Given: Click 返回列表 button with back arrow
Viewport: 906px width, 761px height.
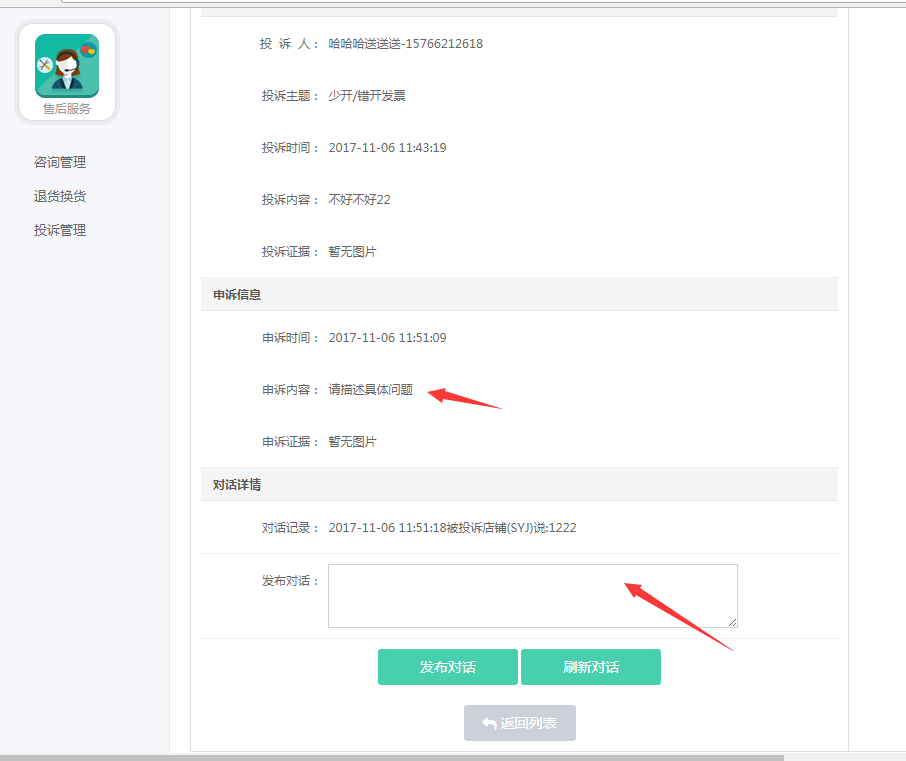Looking at the screenshot, I should [519, 723].
